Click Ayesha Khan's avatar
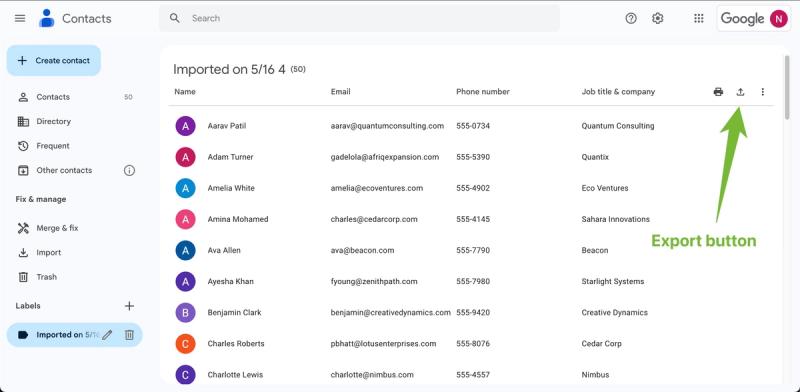 click(x=185, y=281)
